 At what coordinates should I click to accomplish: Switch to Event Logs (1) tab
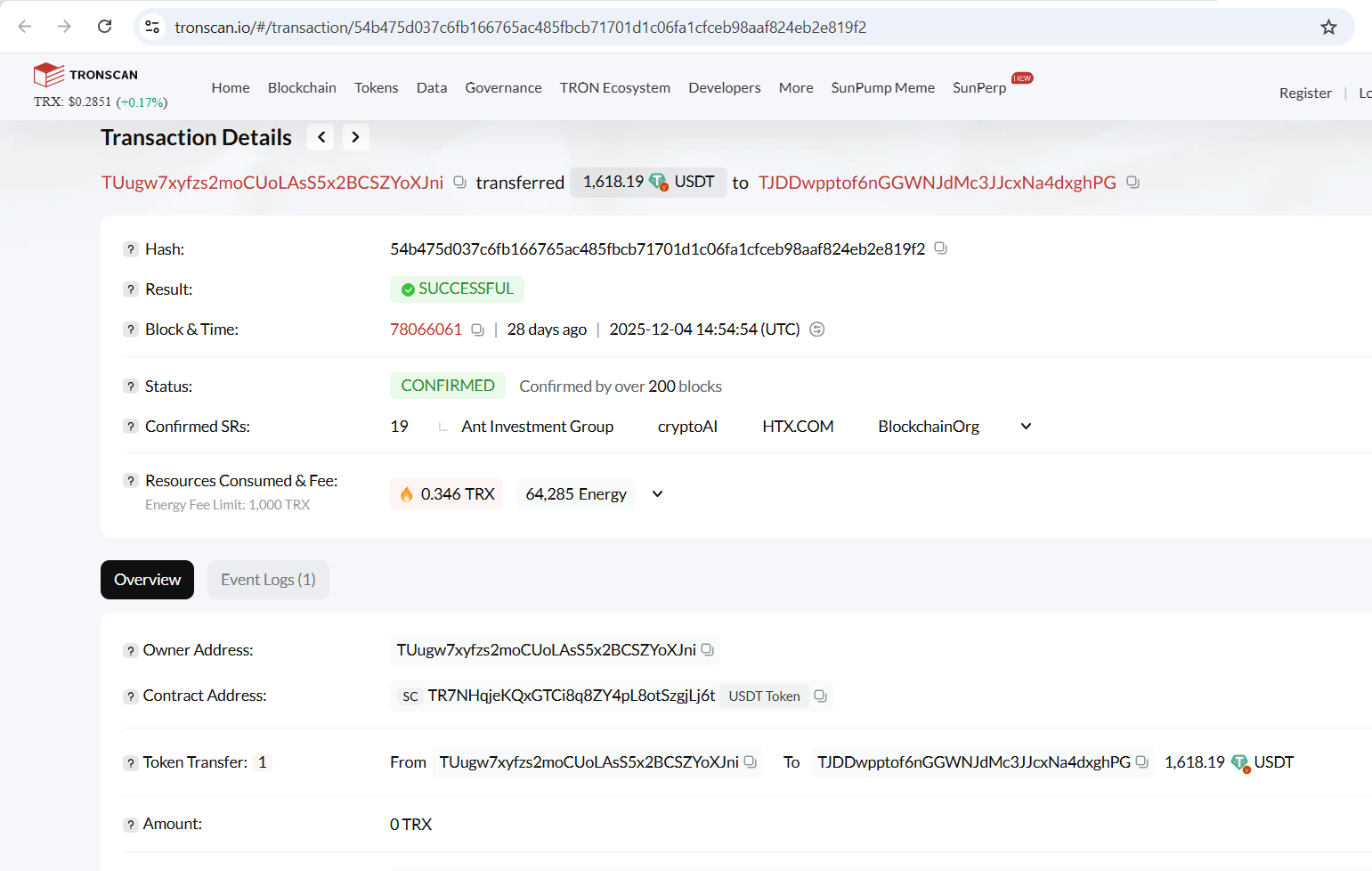pos(268,580)
